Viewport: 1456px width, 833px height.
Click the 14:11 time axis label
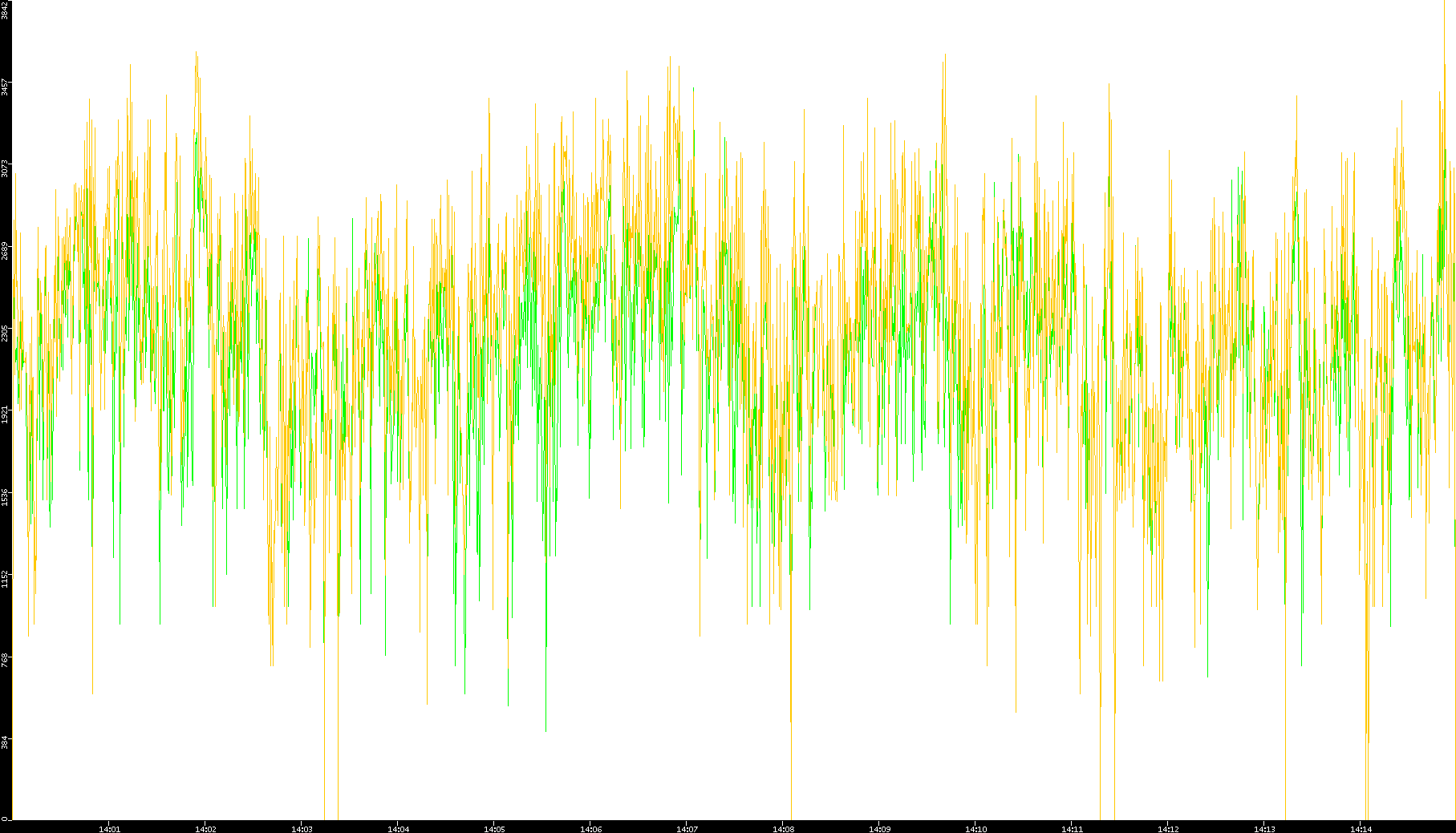1072,829
